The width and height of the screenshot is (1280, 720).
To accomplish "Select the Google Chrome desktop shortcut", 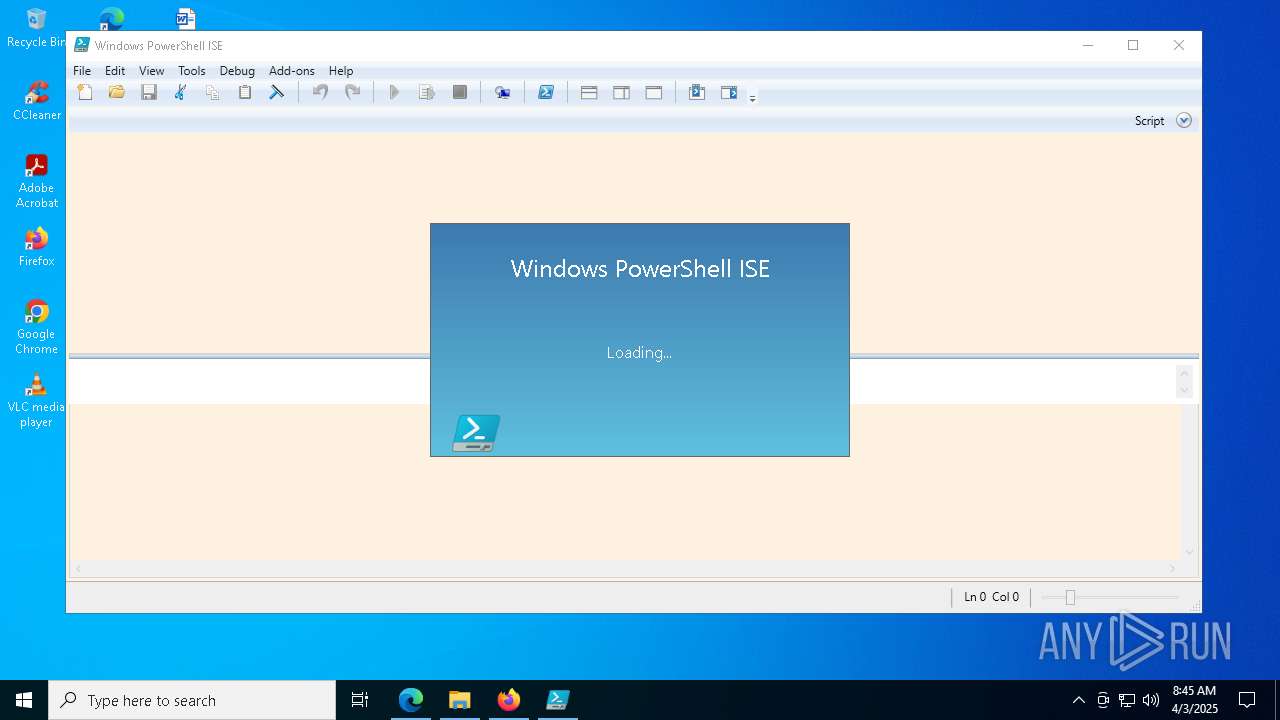I will click(x=36, y=327).
